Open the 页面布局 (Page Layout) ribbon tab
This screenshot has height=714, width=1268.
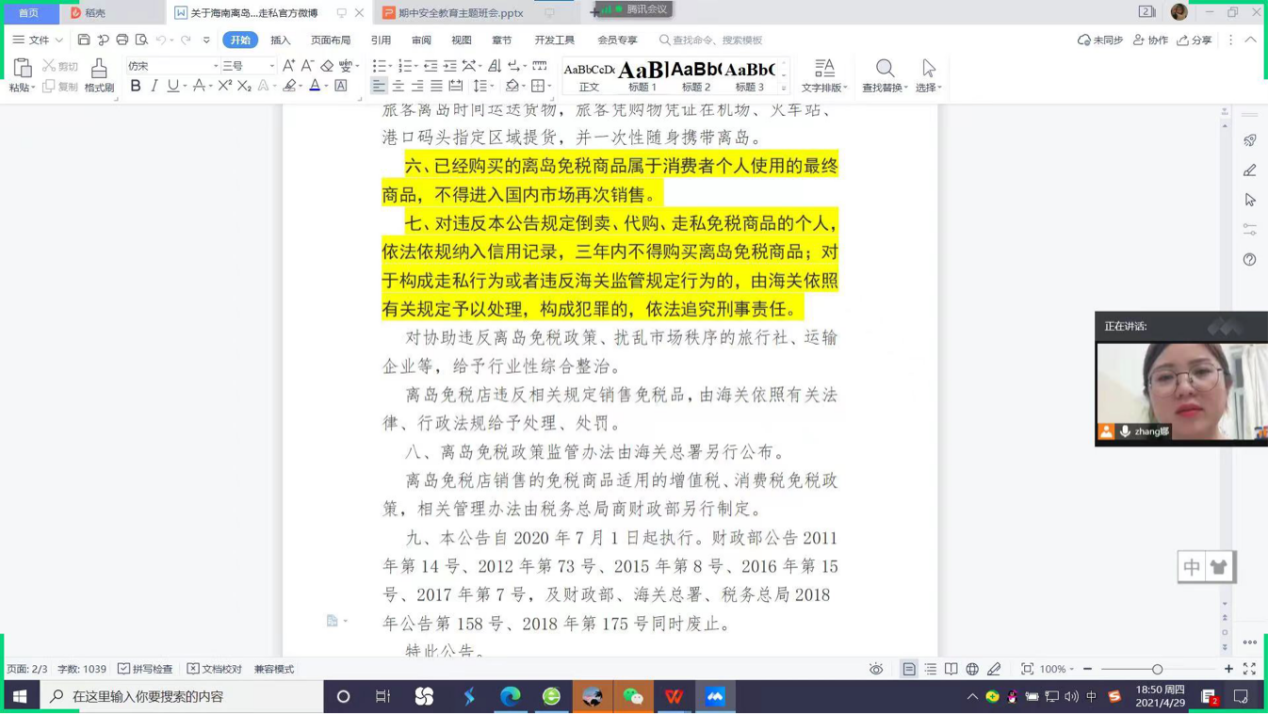tap(330, 40)
